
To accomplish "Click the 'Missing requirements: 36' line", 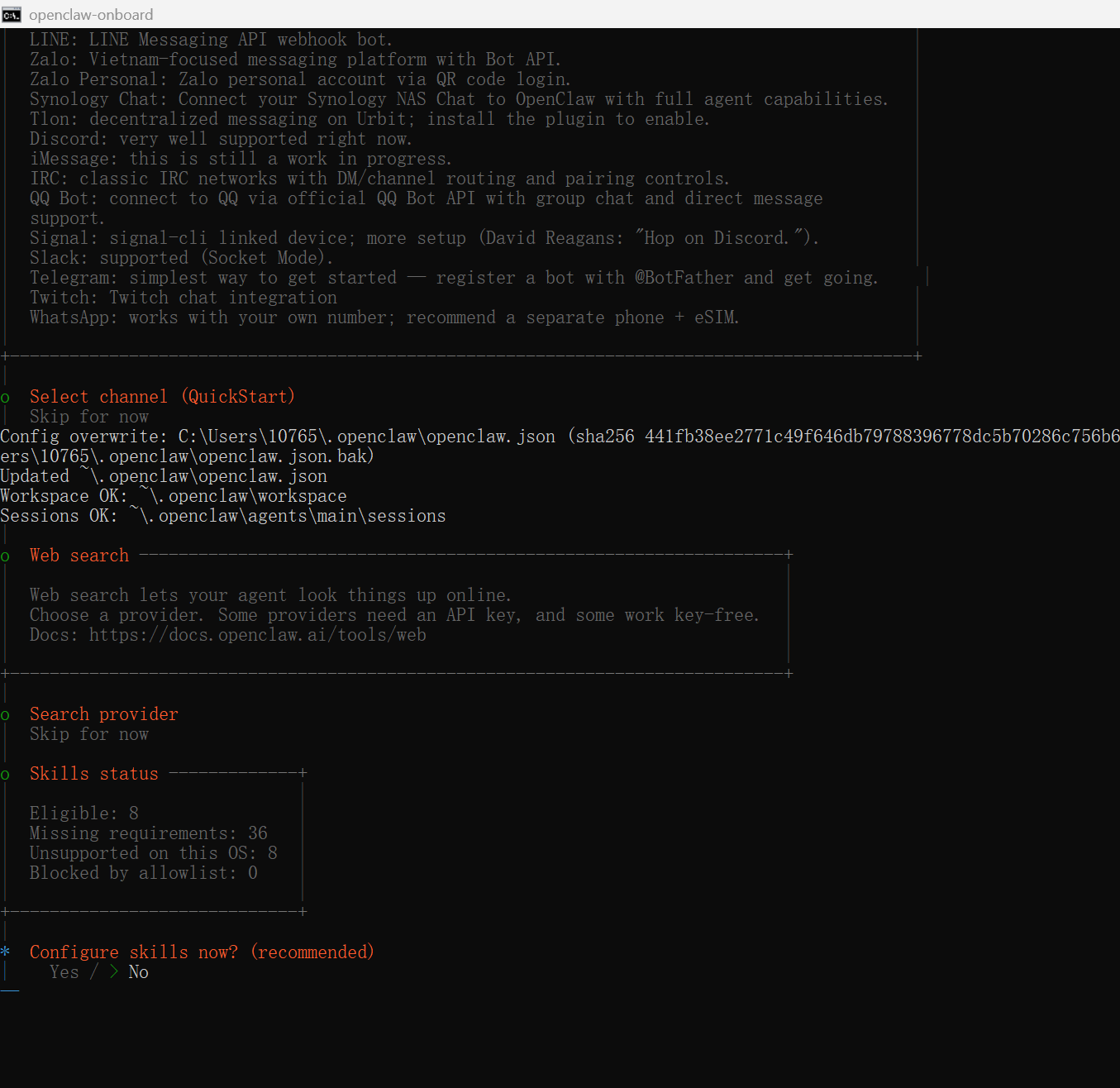I will coord(149,833).
